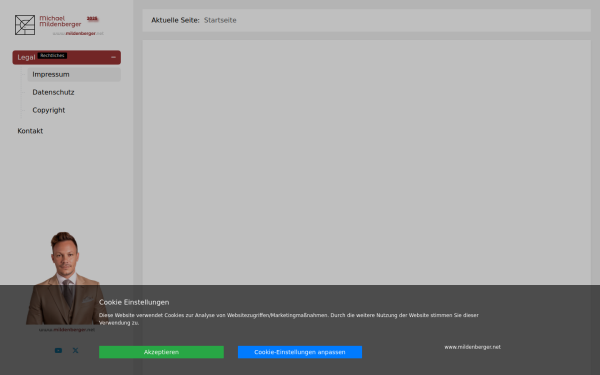Open the Copyright page
The image size is (600, 375).
point(49,110)
